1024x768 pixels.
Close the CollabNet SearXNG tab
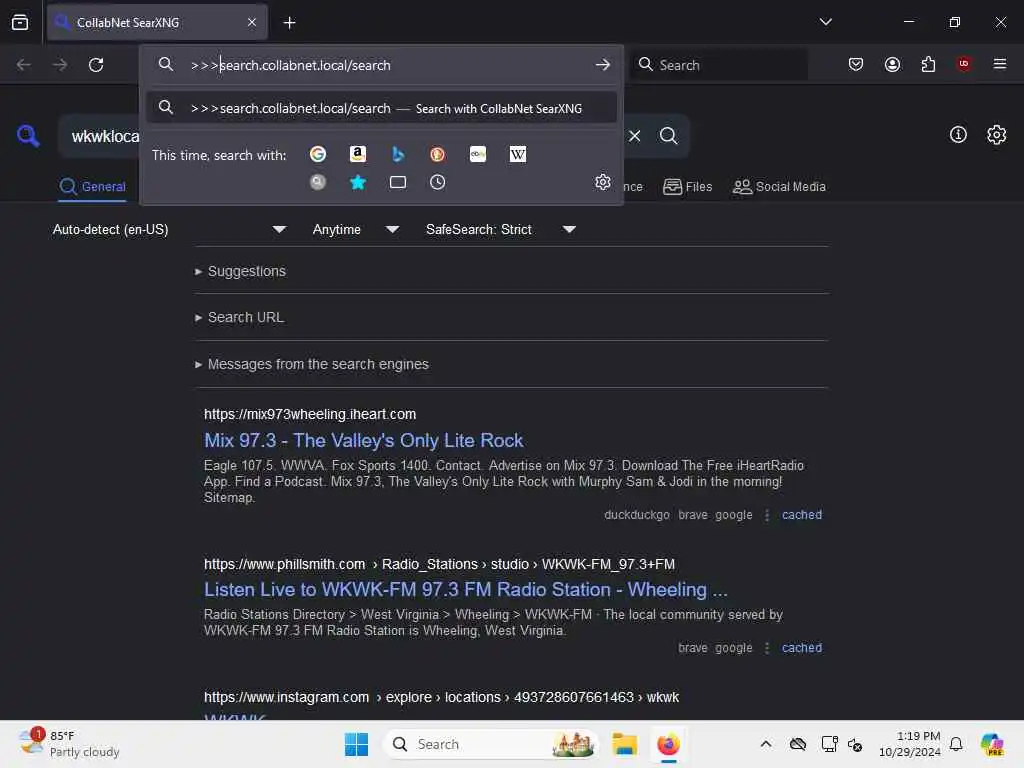[x=252, y=23]
